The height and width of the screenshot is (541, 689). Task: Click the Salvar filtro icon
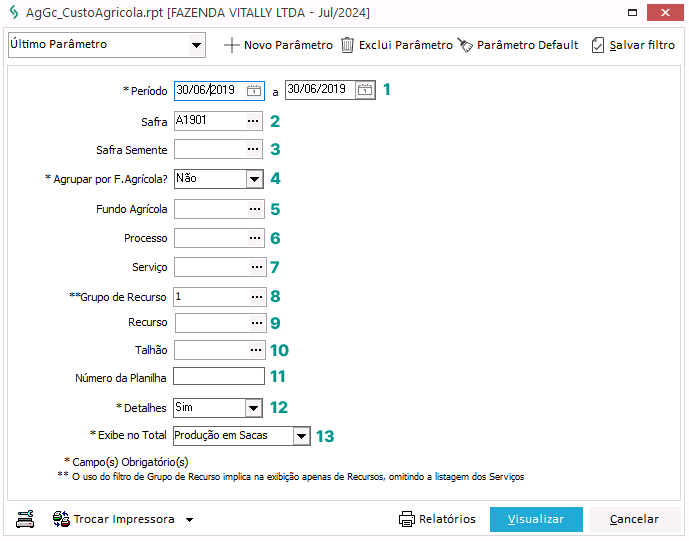coord(598,45)
